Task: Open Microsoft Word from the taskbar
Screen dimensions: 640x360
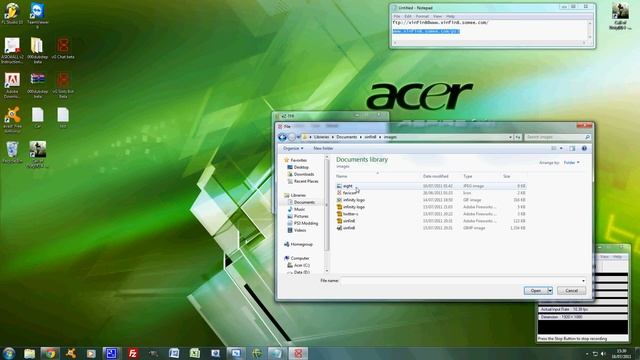Action: (x=174, y=353)
